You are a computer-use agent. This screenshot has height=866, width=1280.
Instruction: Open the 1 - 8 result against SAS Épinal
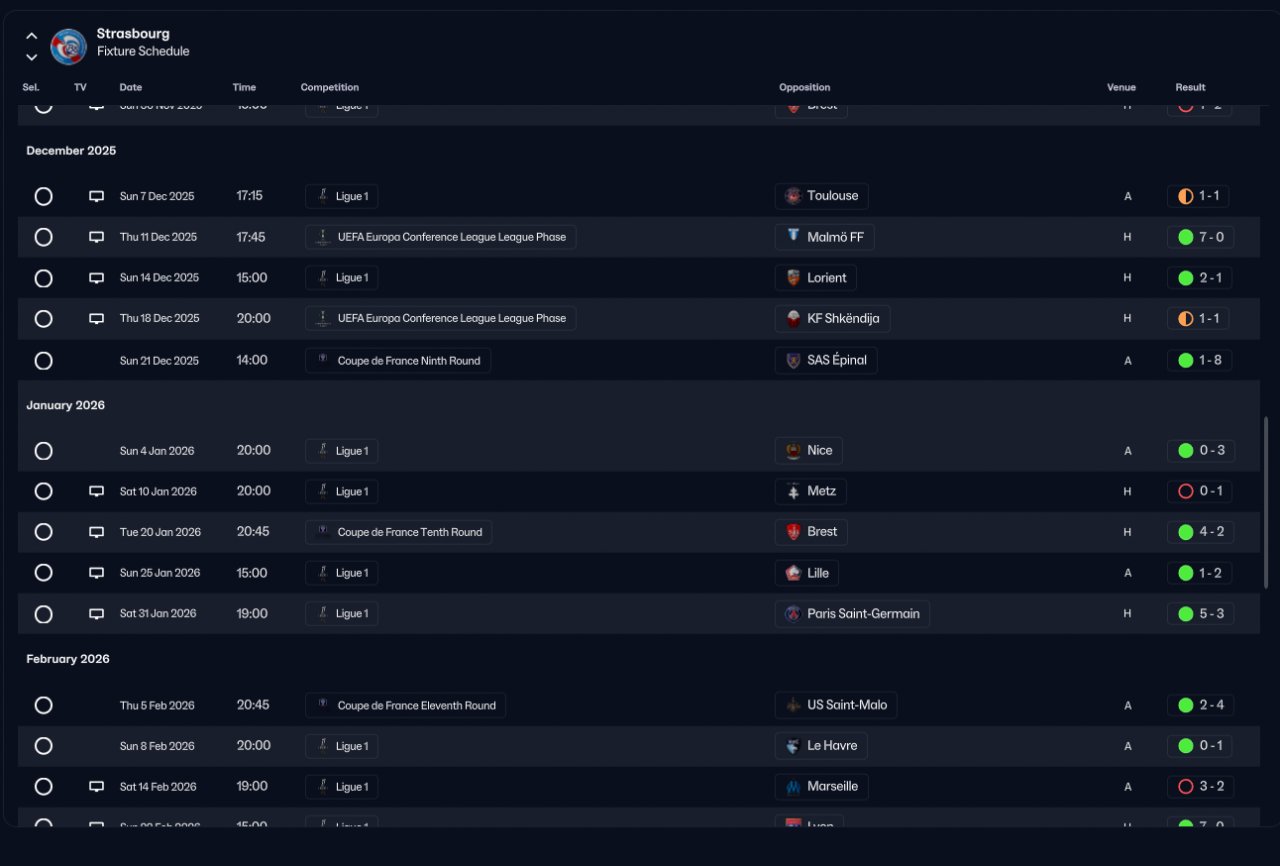(x=1200, y=360)
